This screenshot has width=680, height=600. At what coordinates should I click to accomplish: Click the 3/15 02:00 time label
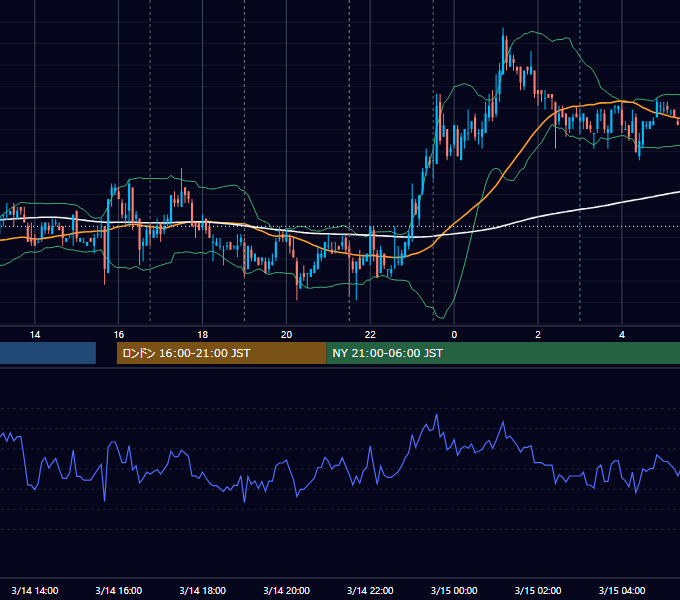click(538, 590)
